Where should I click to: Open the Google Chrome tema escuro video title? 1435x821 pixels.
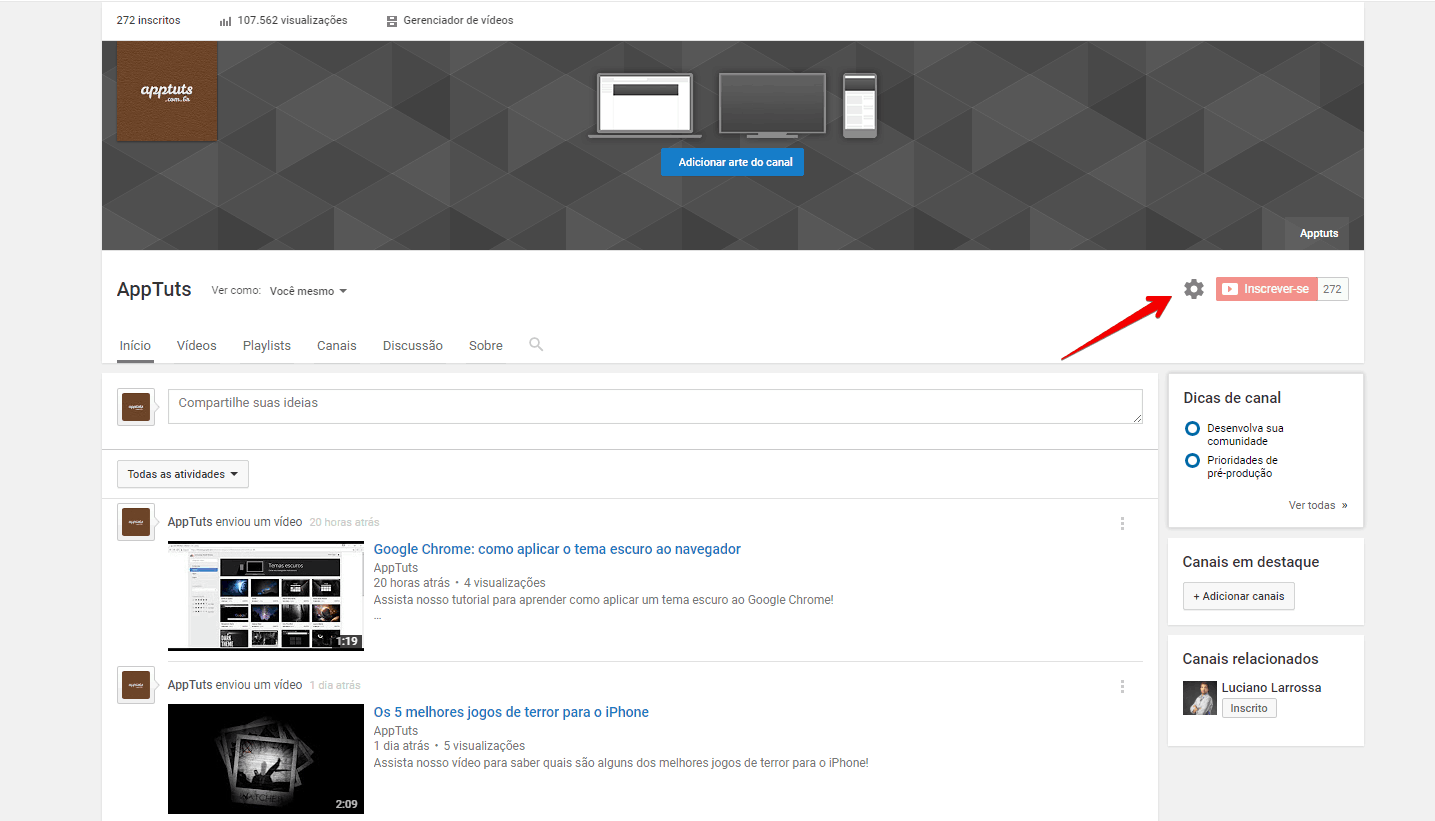pos(557,549)
